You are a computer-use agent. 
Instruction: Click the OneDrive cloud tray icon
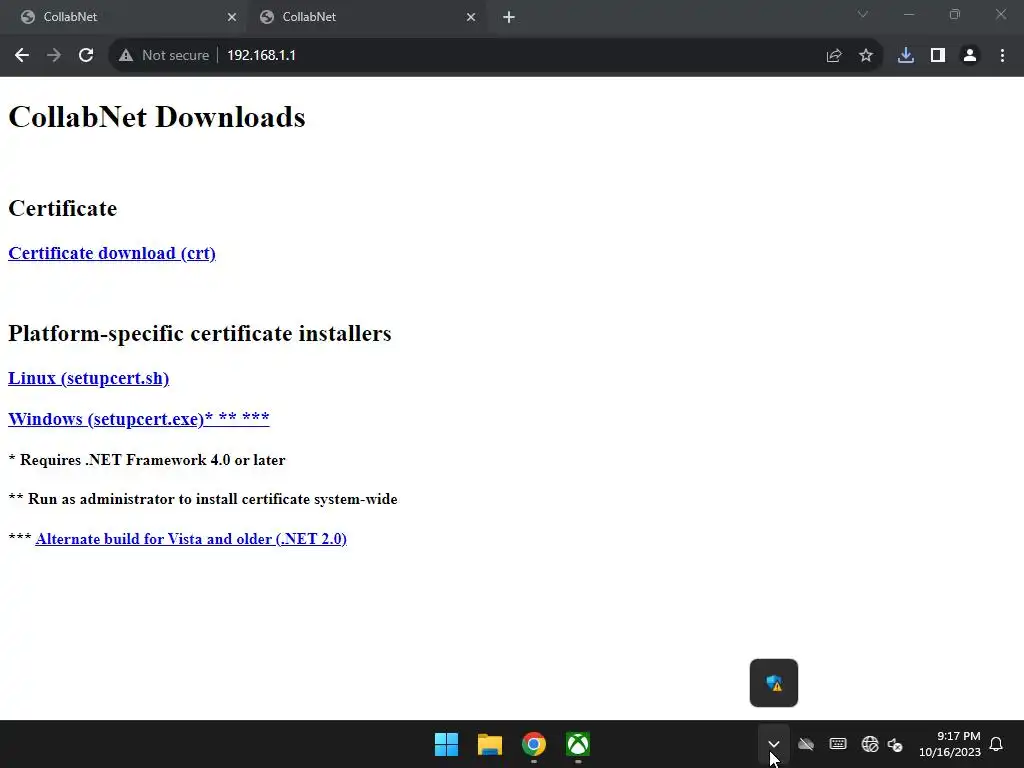[x=806, y=744]
